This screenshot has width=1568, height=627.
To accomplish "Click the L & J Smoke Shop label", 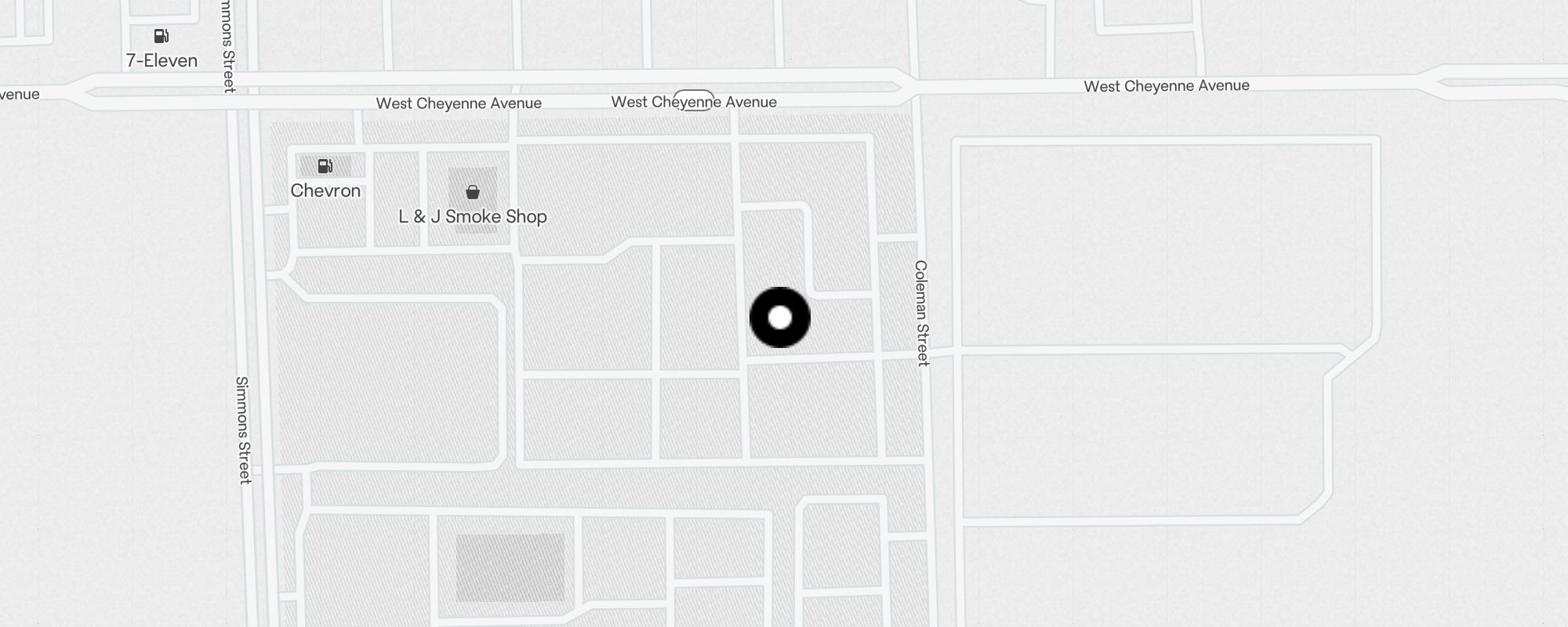I will pos(473,216).
